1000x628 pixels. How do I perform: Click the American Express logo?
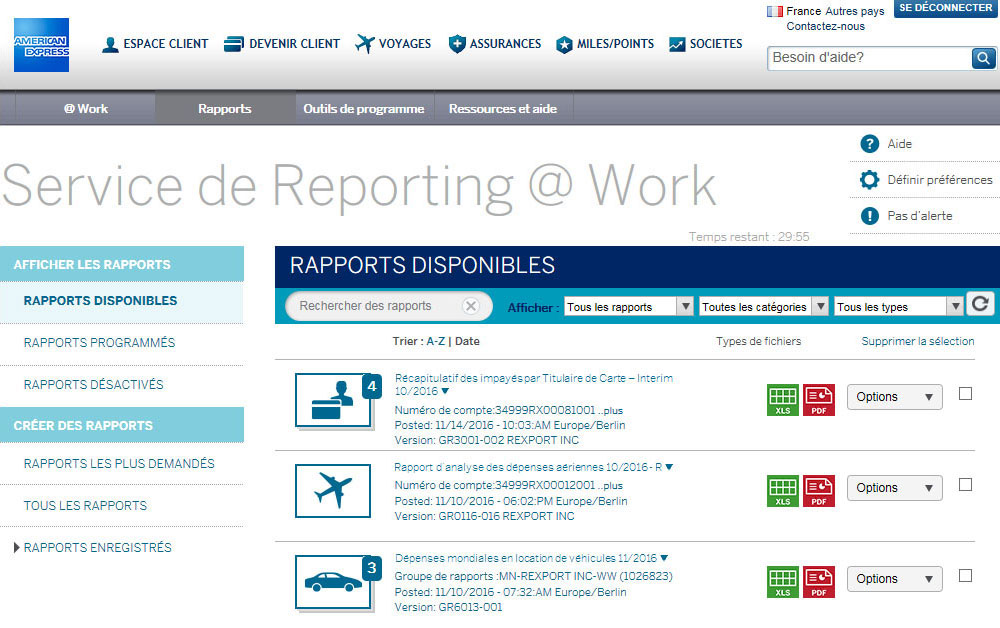coord(41,45)
